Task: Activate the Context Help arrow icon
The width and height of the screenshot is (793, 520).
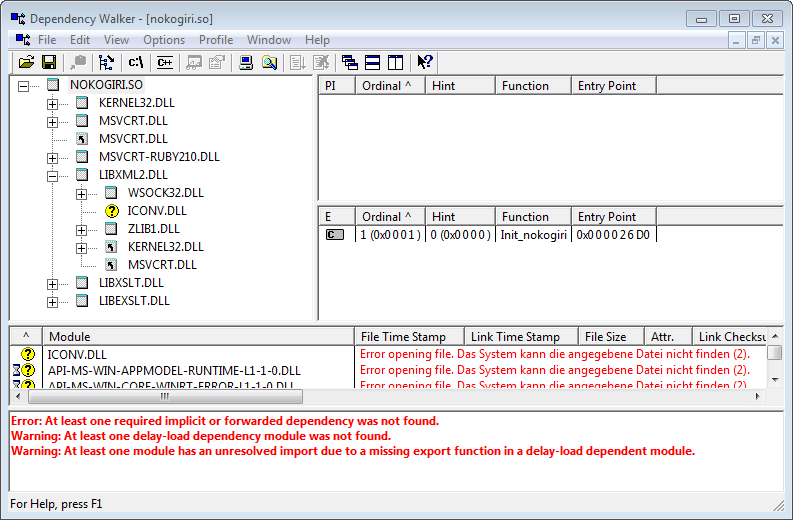Action: coord(425,62)
